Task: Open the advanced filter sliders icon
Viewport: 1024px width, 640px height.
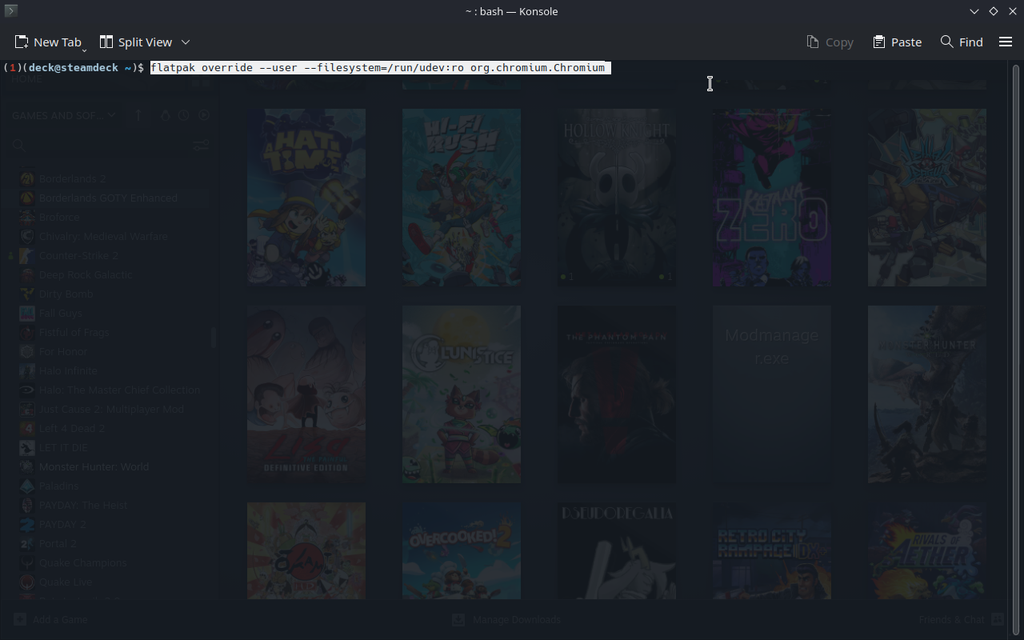Action: pyautogui.click(x=200, y=146)
